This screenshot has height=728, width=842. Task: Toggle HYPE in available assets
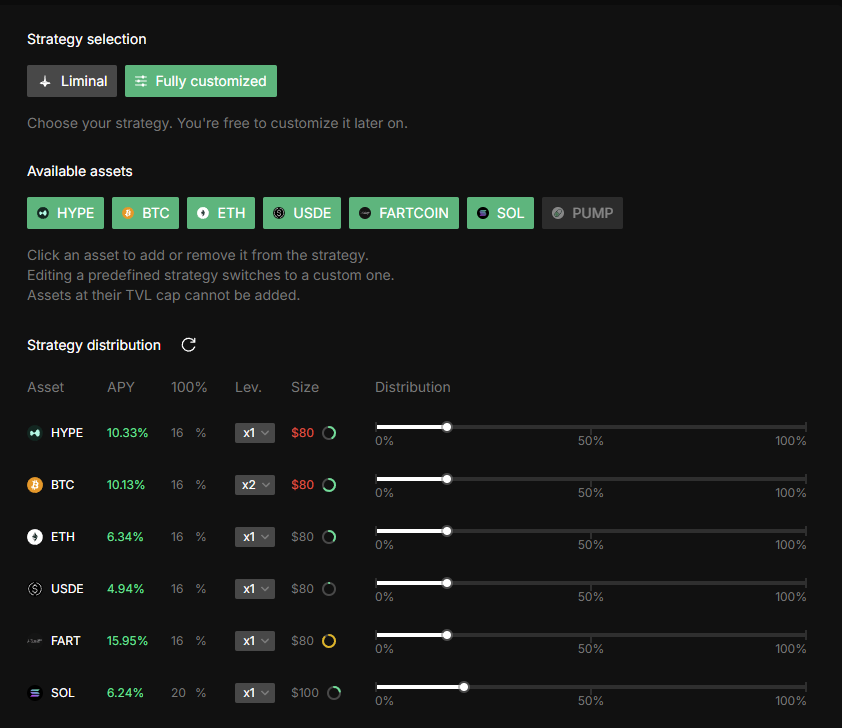pos(66,213)
